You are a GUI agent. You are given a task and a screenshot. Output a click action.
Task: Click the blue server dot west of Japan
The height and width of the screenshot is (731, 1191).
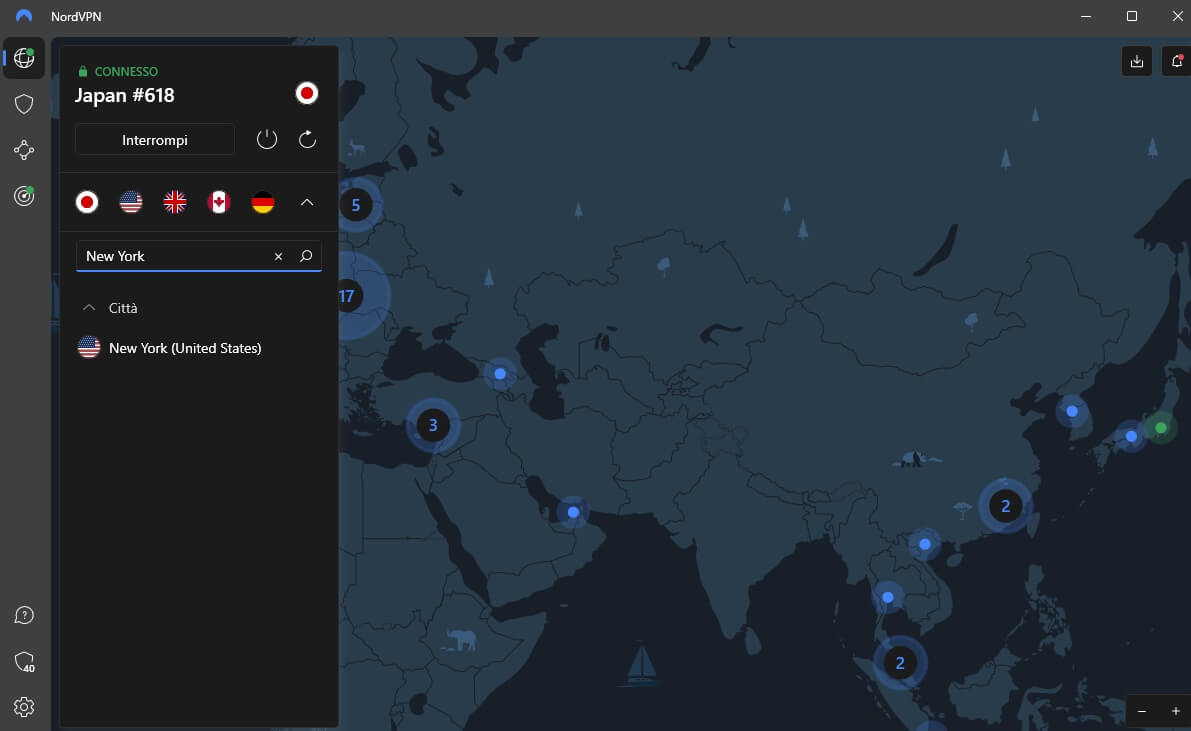point(1131,436)
